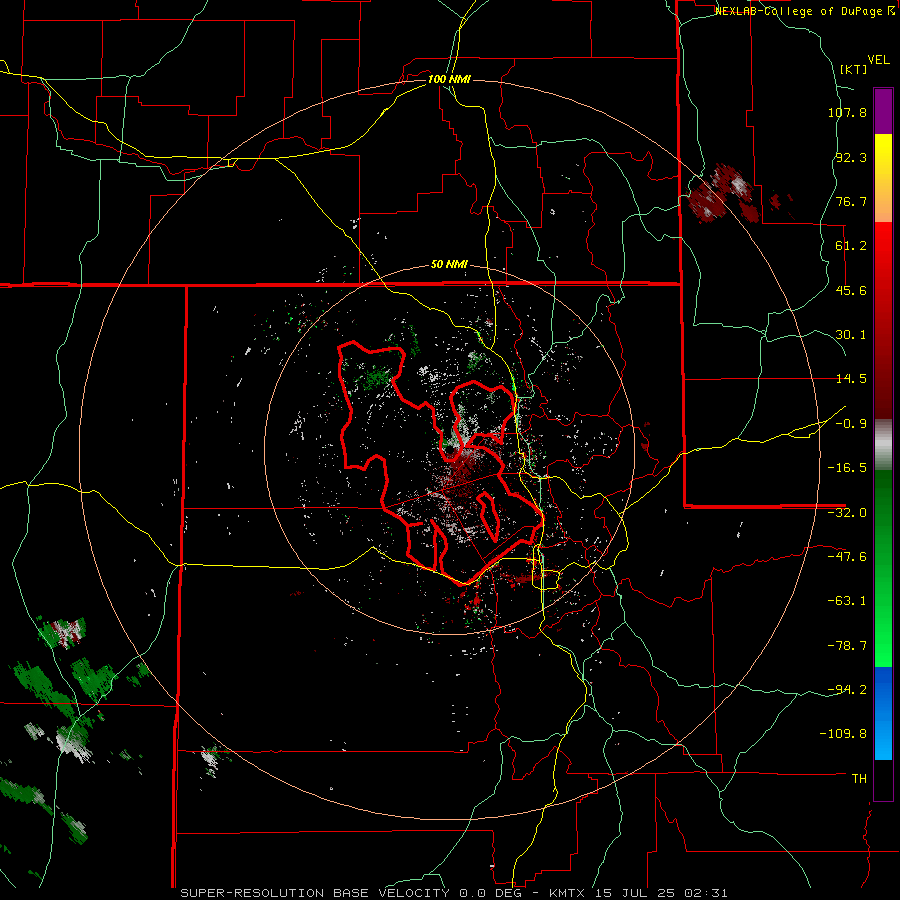Screen dimensions: 900x900
Task: Select the 107.8 knot scale value
Action: click(x=847, y=112)
